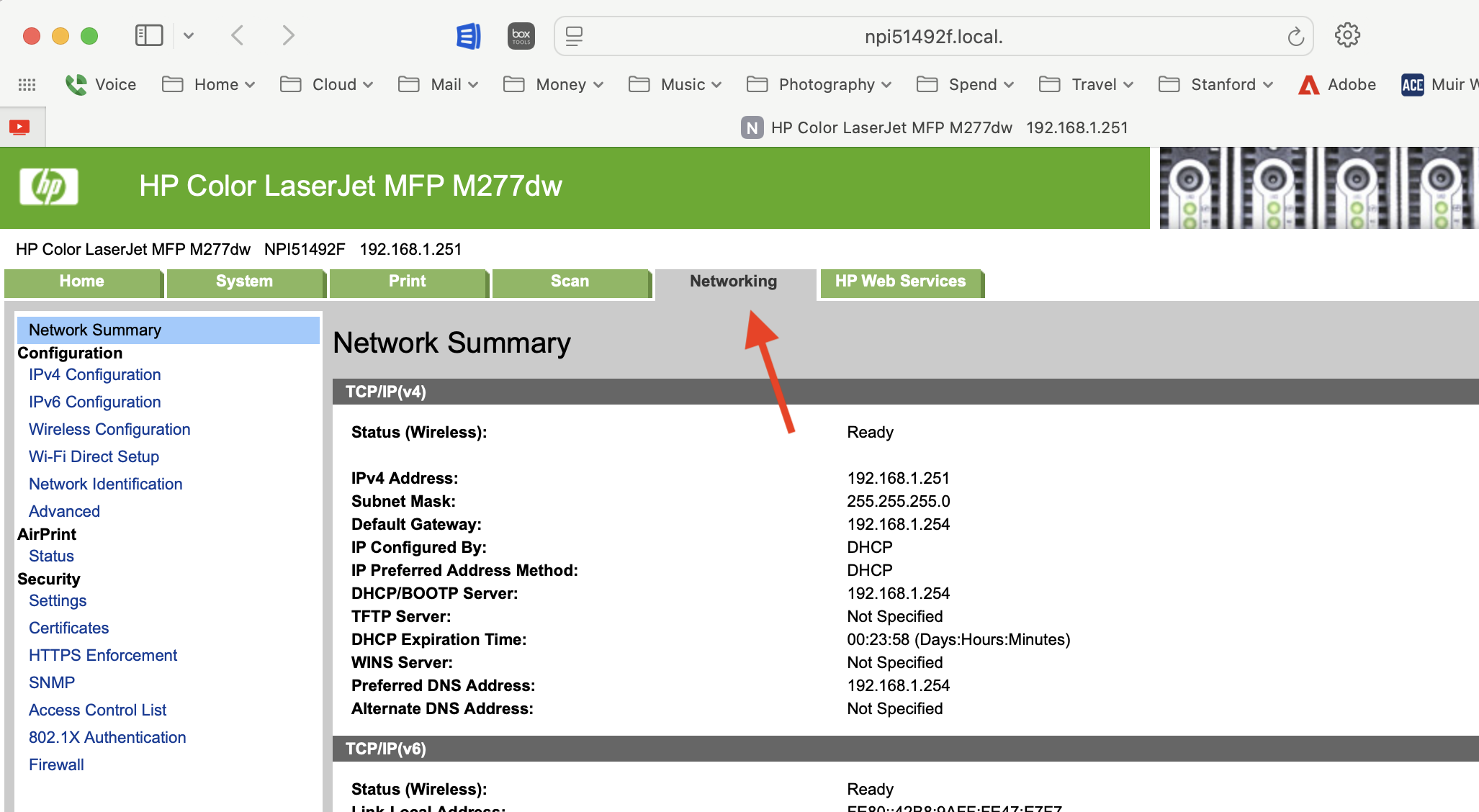Screen dimensions: 1479x812
Task: Click the browser forward arrow
Action: click(288, 35)
